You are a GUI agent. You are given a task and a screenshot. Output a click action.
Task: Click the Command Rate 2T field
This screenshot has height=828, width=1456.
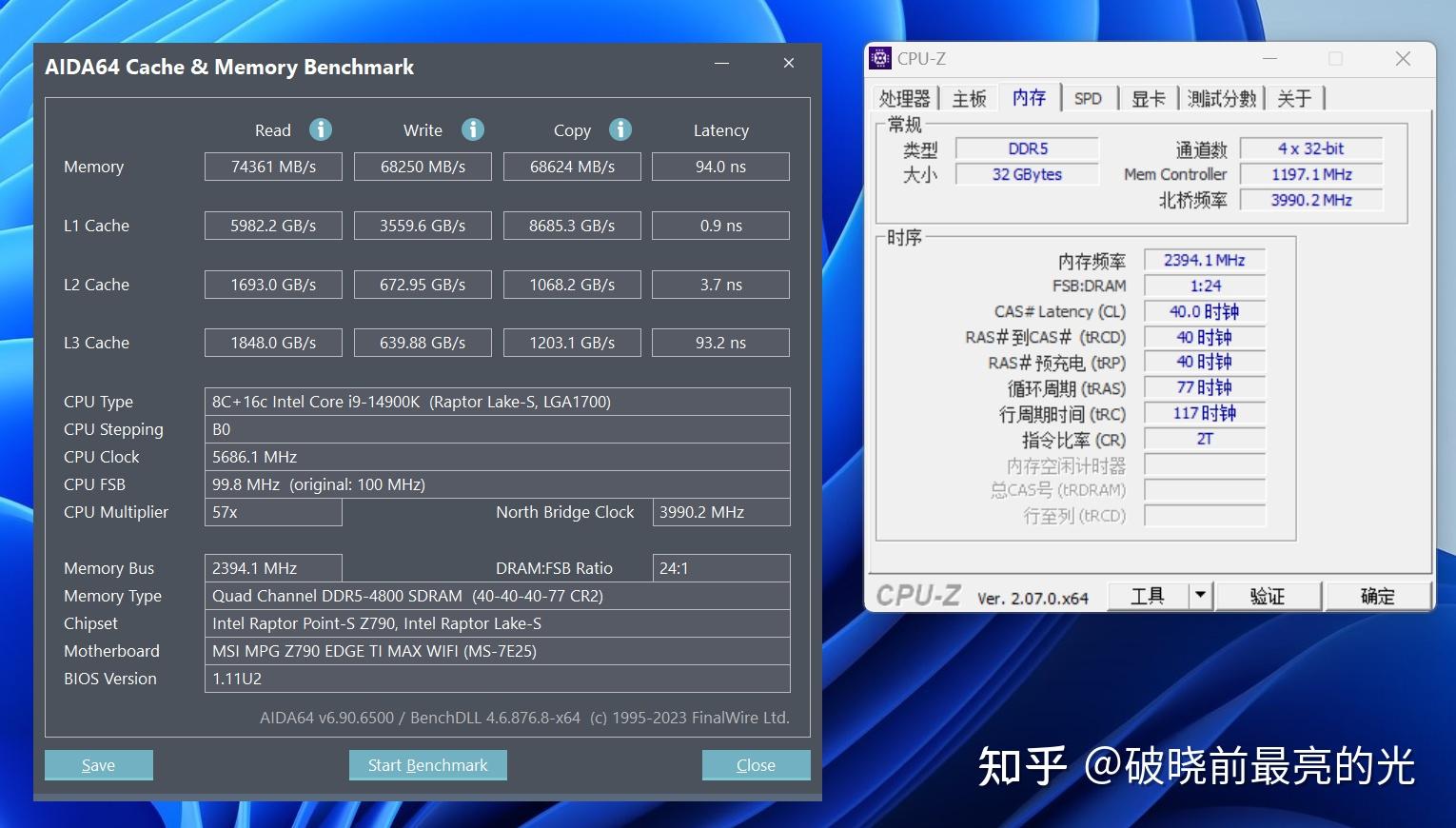tap(1205, 439)
